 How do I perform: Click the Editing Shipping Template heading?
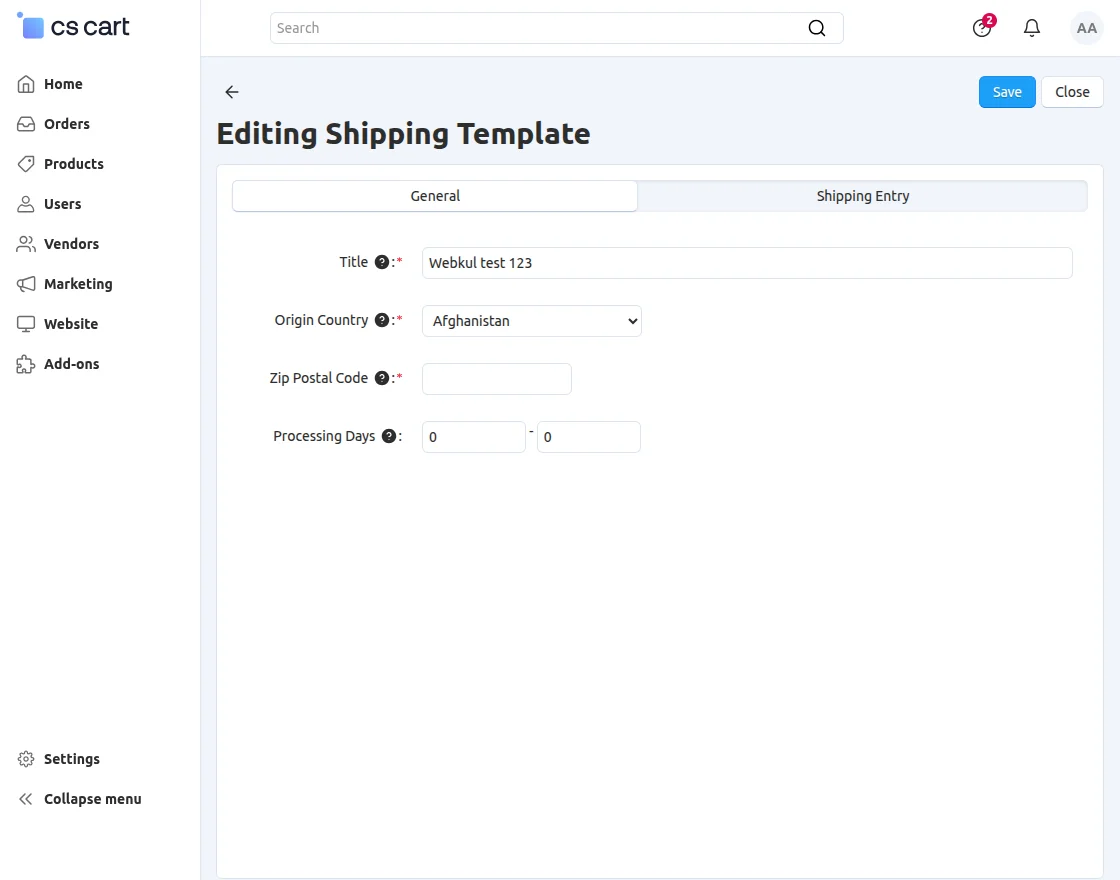(x=404, y=134)
